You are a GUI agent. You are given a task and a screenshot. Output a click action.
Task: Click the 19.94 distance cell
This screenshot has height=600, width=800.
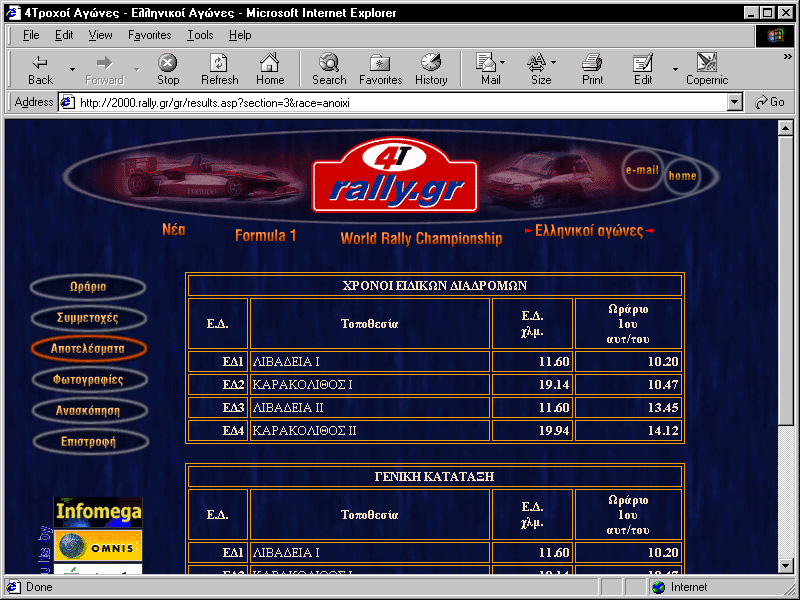(532, 431)
